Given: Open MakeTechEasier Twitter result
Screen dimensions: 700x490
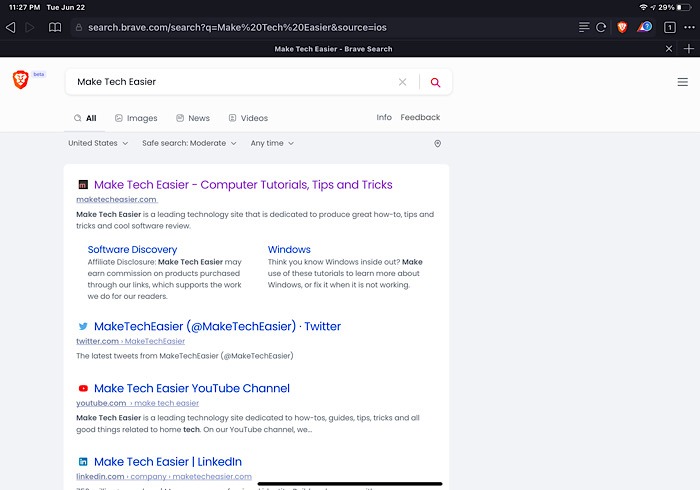Looking at the screenshot, I should click(217, 326).
